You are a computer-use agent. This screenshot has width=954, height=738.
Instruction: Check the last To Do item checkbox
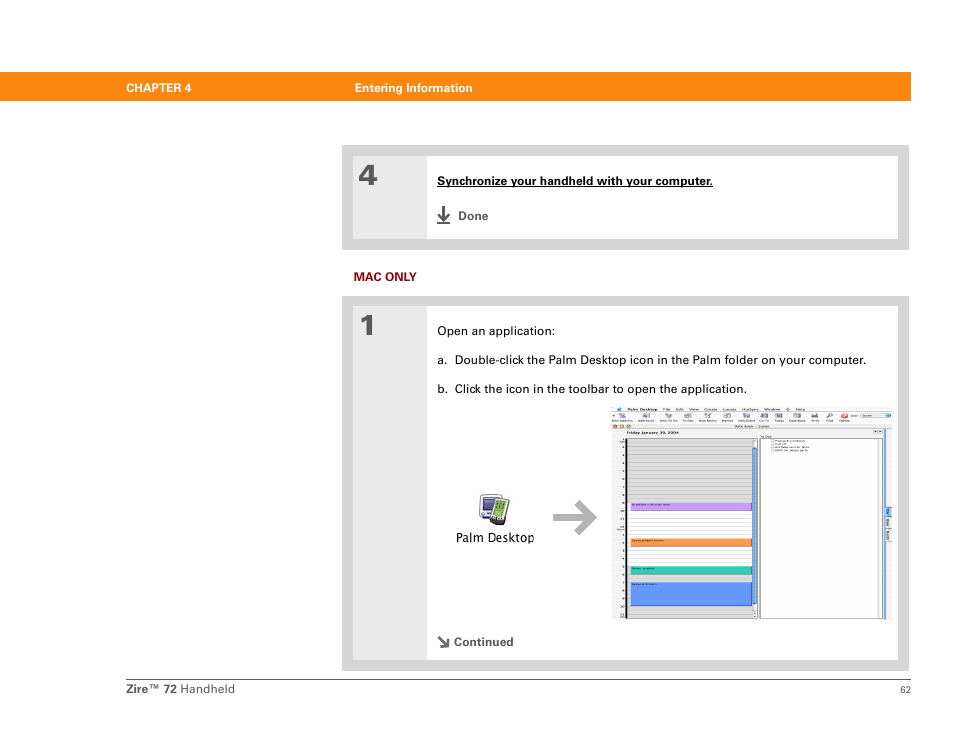[x=773, y=450]
